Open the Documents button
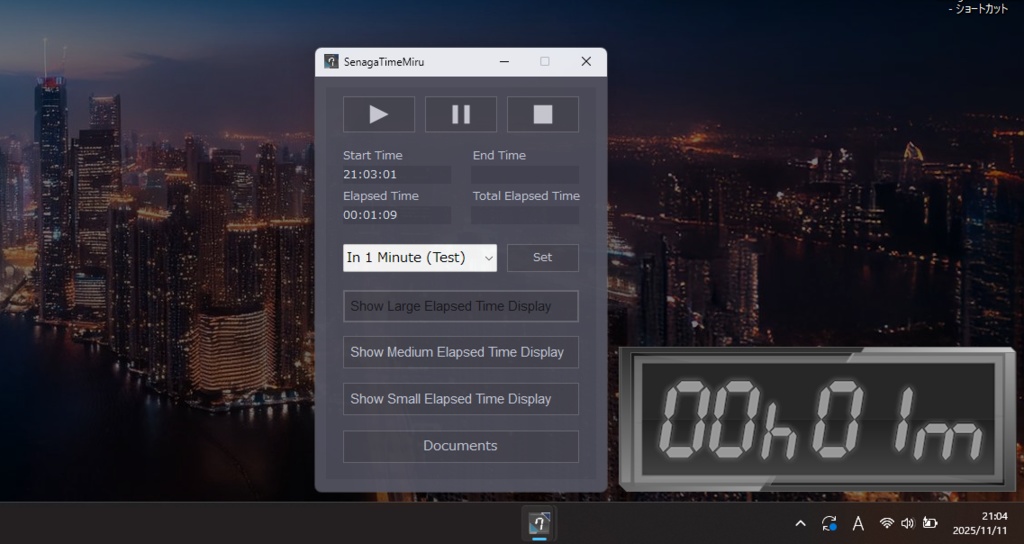Viewport: 1024px width, 544px height. (x=461, y=447)
